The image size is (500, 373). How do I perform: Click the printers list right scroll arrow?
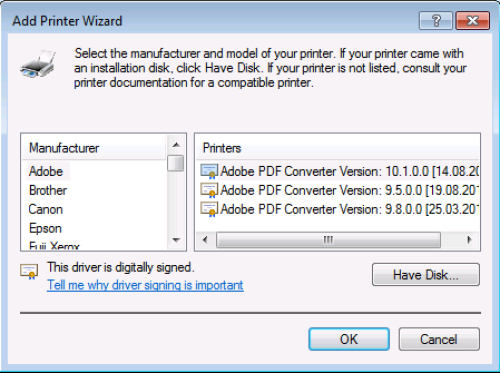tap(469, 240)
